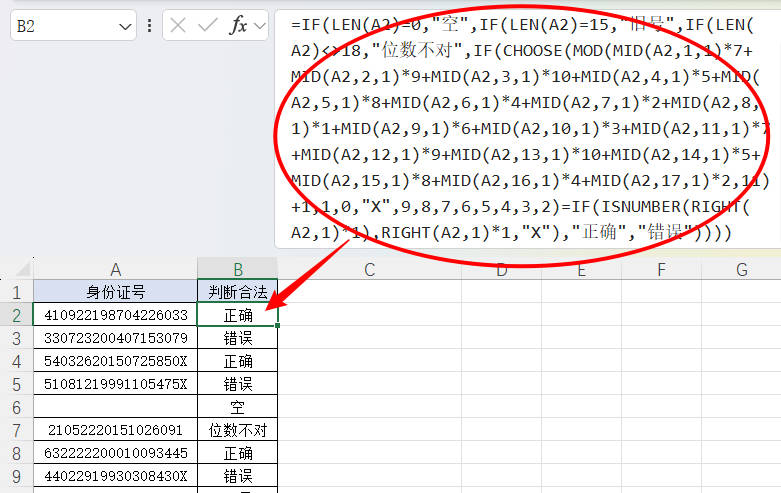Image resolution: width=781 pixels, height=493 pixels.
Task: Select cell containing 410922198704226033
Action: click(115, 315)
